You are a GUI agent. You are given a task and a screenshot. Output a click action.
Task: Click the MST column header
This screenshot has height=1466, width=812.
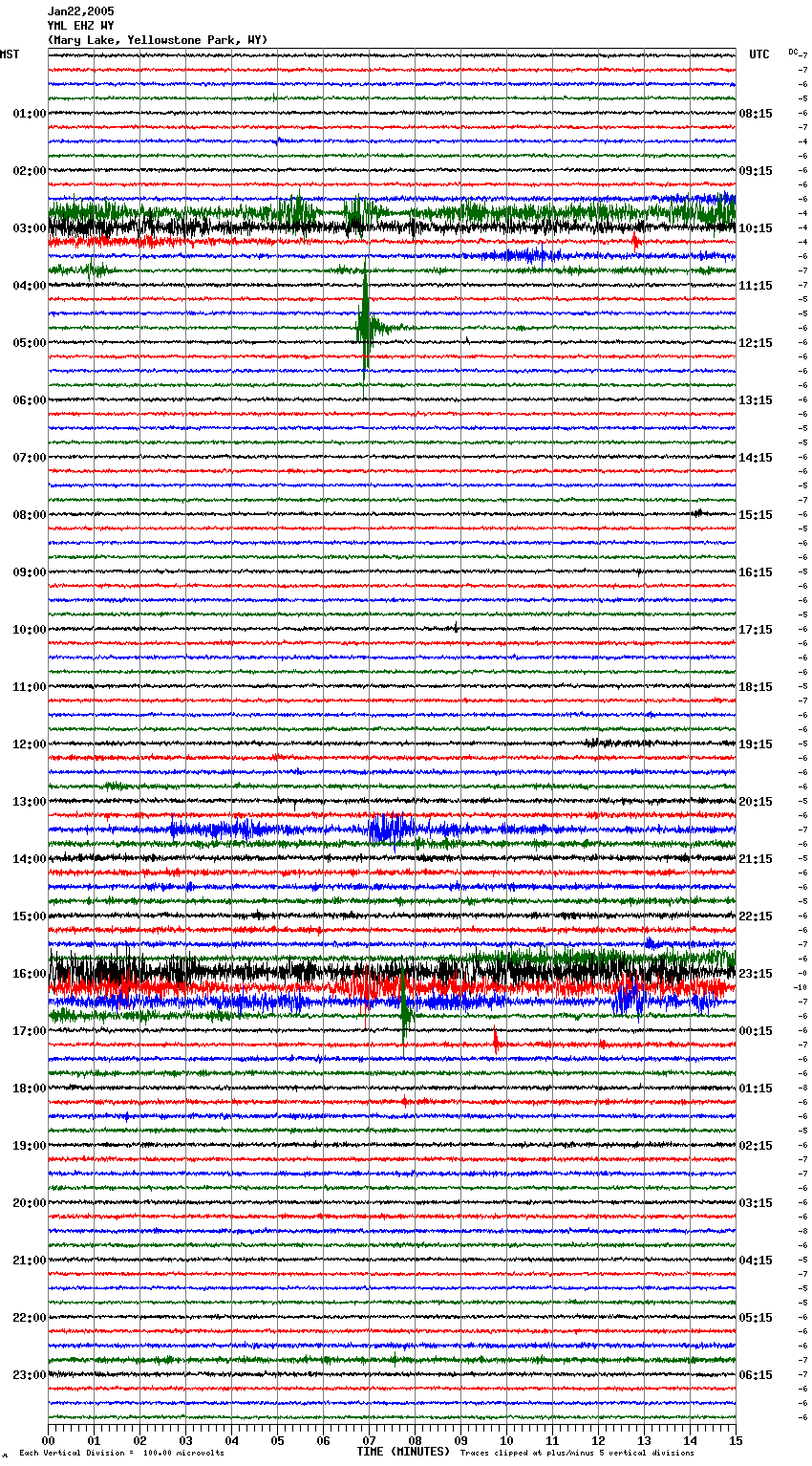point(10,54)
